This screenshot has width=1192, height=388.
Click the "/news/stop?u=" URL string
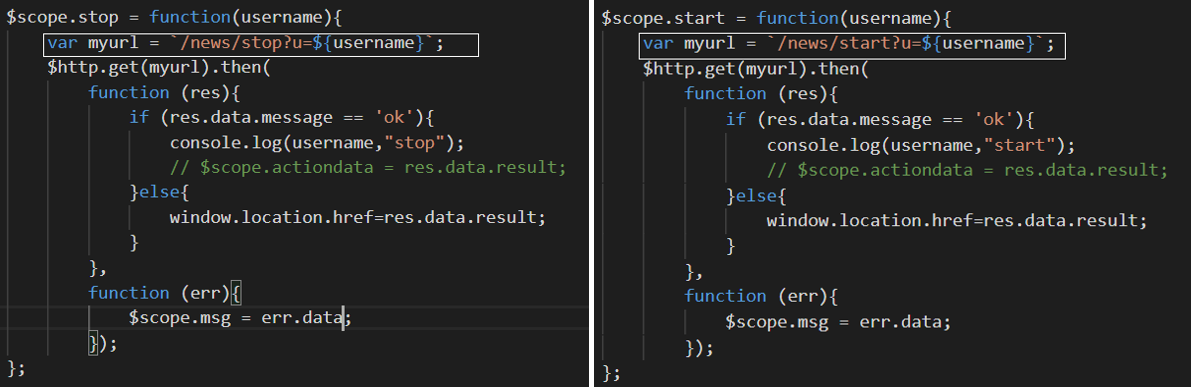(247, 43)
